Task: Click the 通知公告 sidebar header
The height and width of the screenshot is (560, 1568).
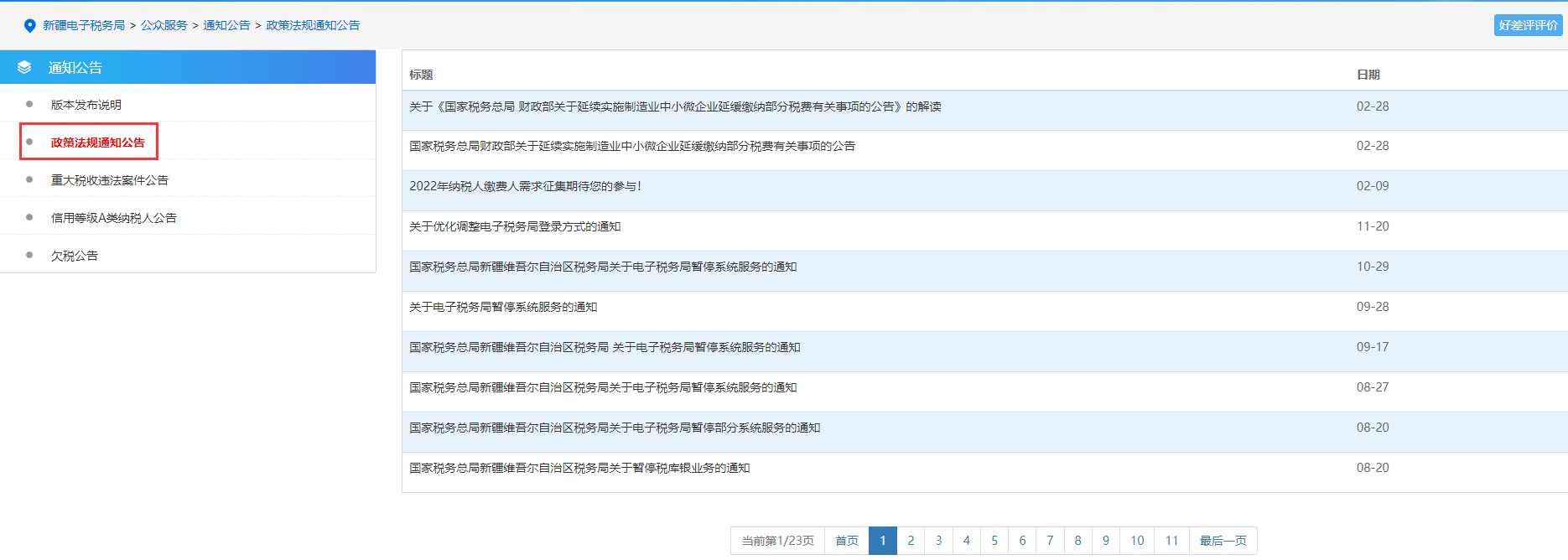Action: click(188, 67)
